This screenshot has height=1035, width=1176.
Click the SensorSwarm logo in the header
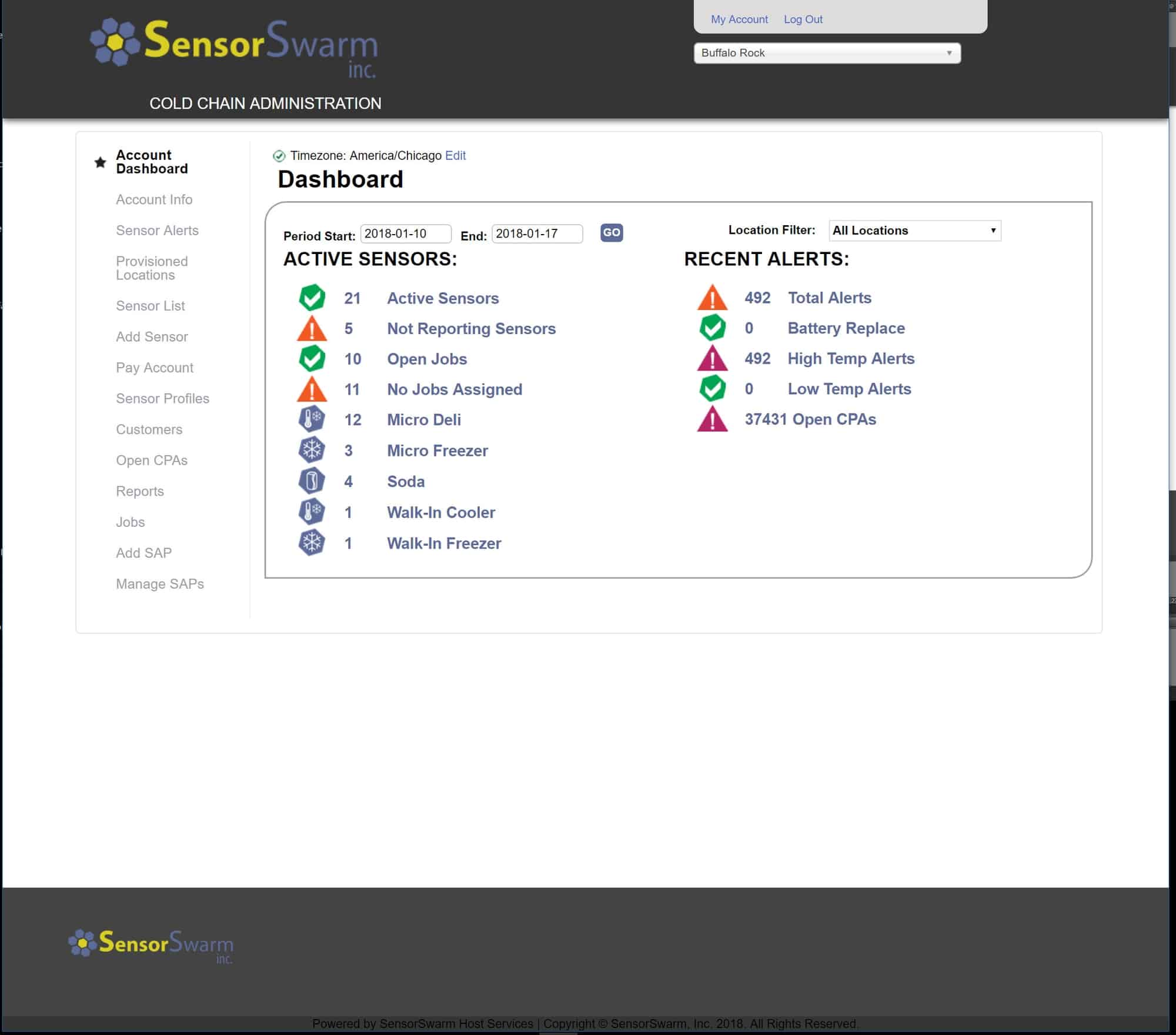click(234, 46)
